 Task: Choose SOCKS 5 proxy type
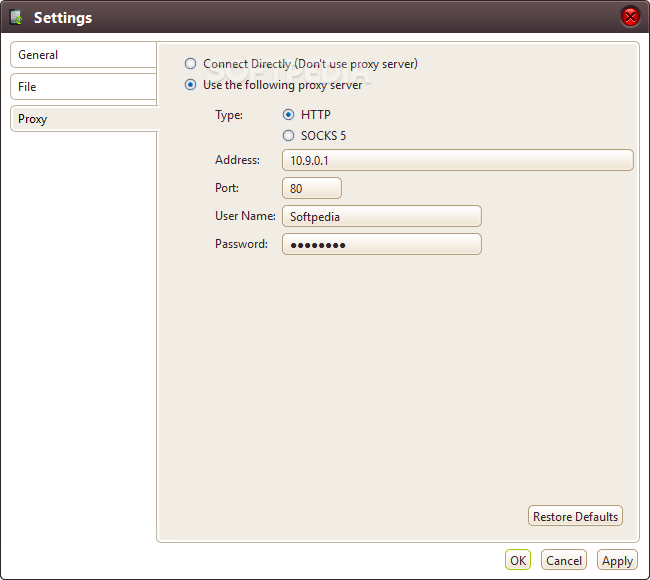tap(289, 136)
